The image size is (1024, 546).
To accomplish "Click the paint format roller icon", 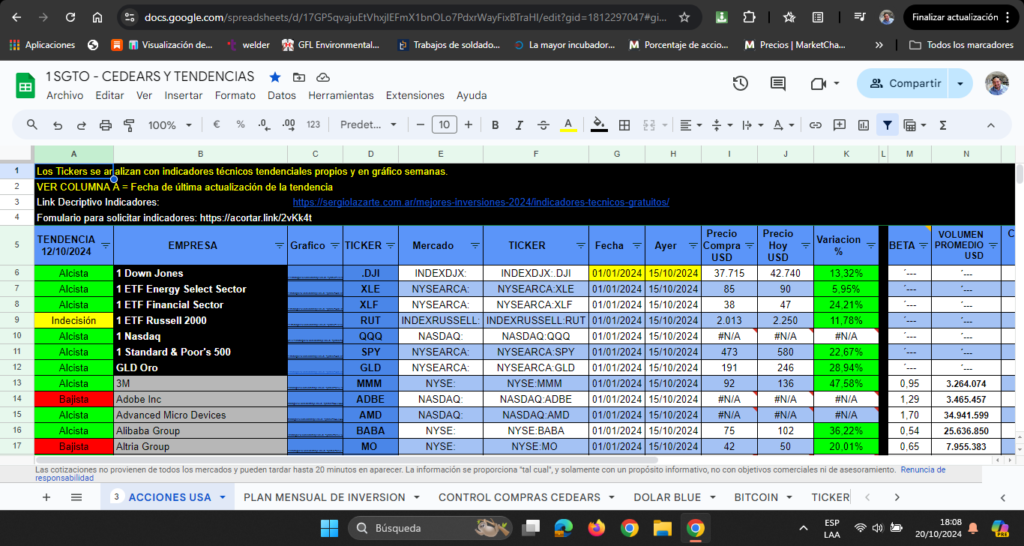I will pyautogui.click(x=129, y=125).
